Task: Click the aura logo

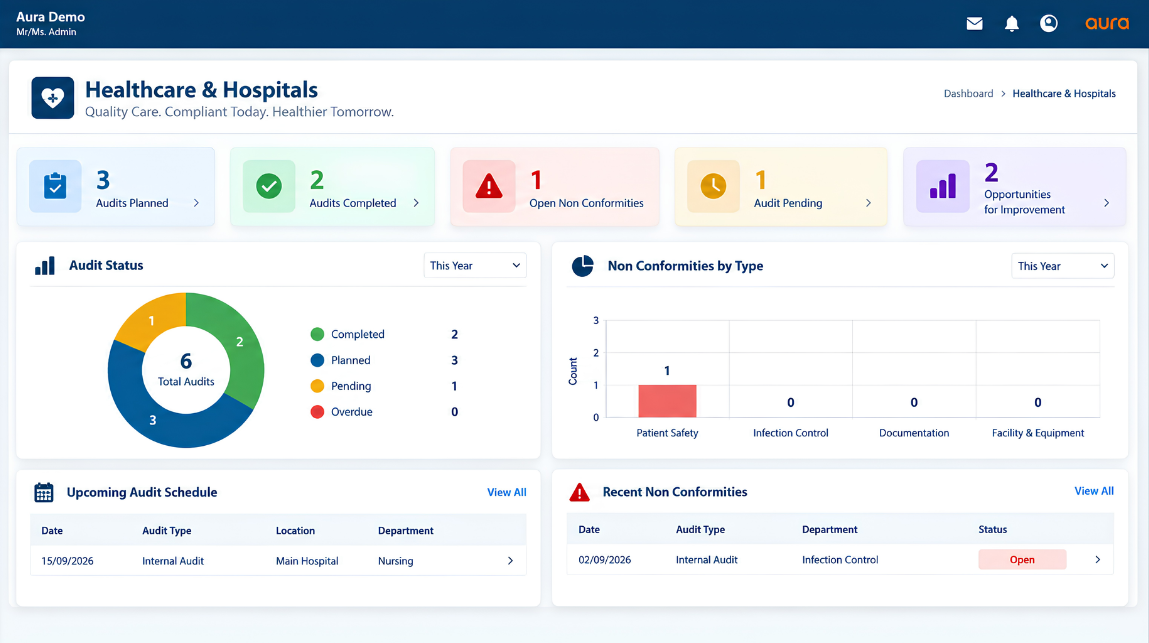Action: (1107, 23)
